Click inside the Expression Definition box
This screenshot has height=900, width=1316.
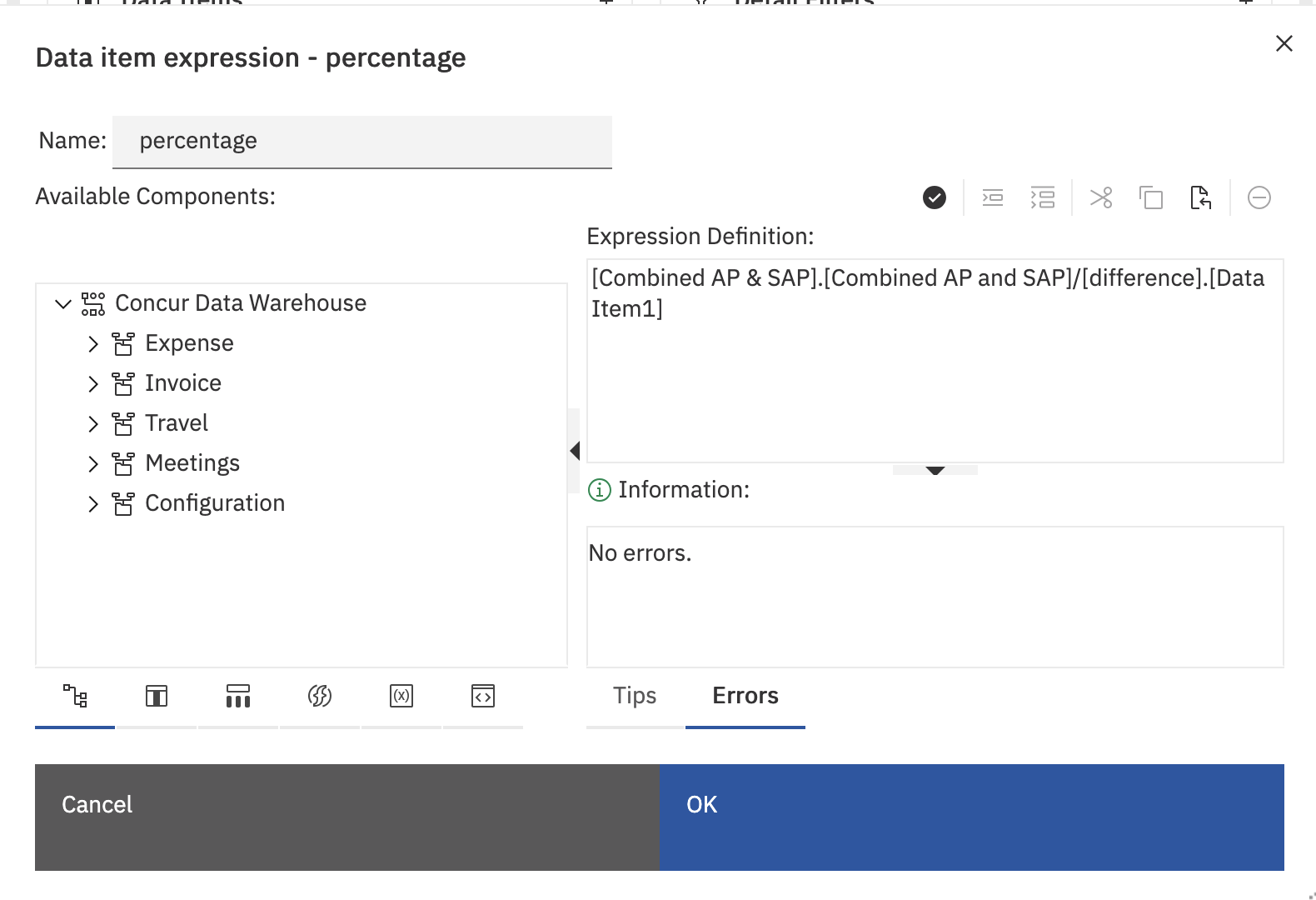[935, 361]
